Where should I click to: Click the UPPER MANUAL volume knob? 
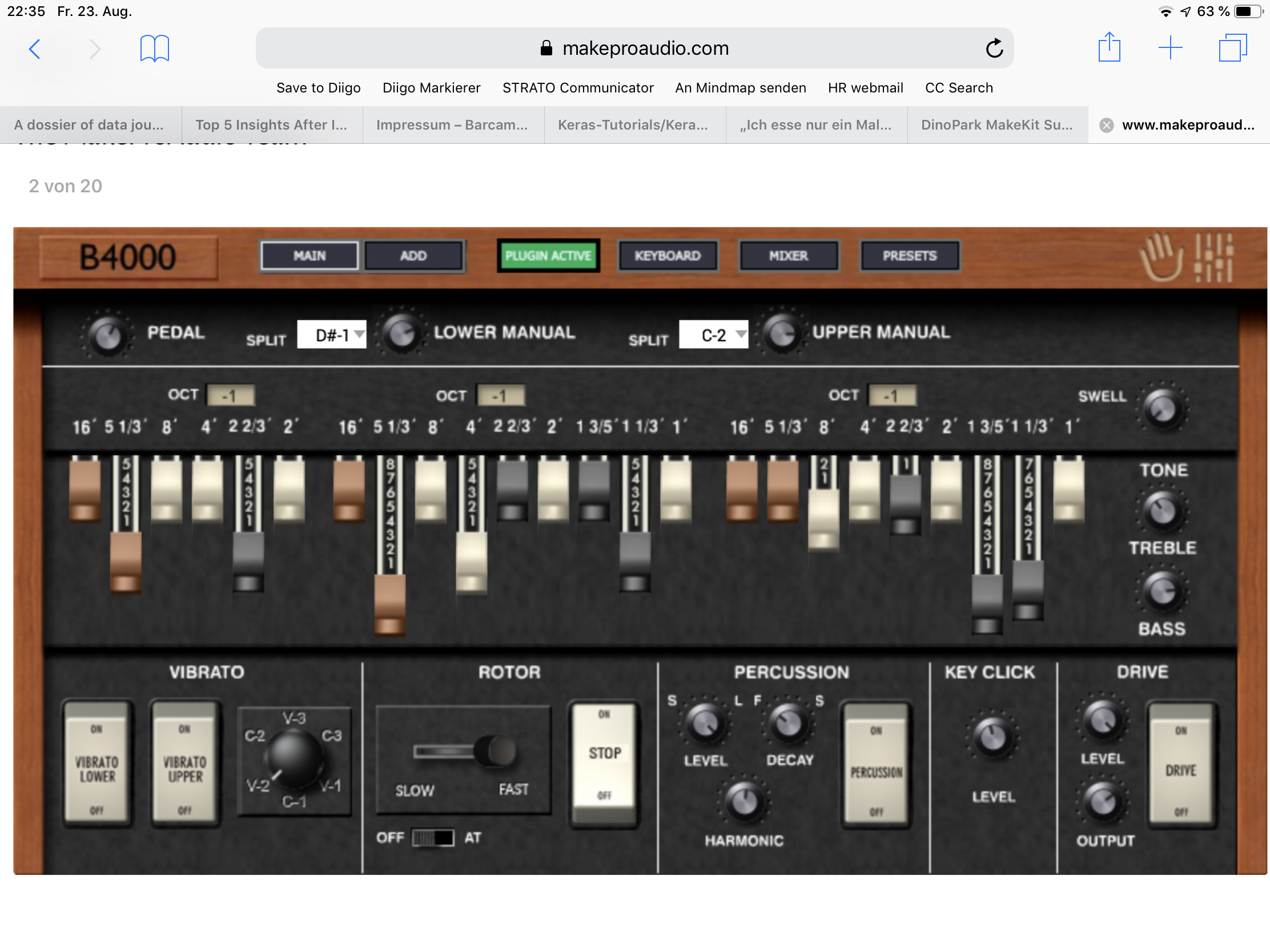(x=782, y=333)
